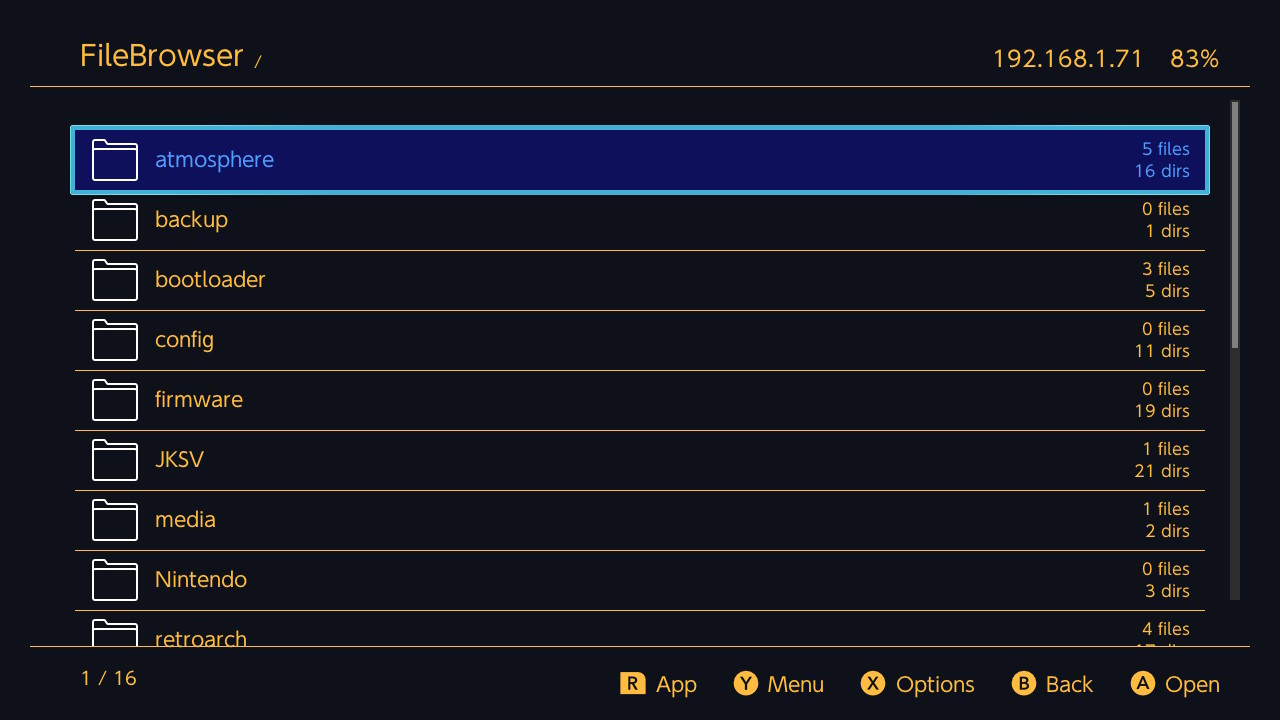
Task: Open the X Options button
Action: pos(917,684)
